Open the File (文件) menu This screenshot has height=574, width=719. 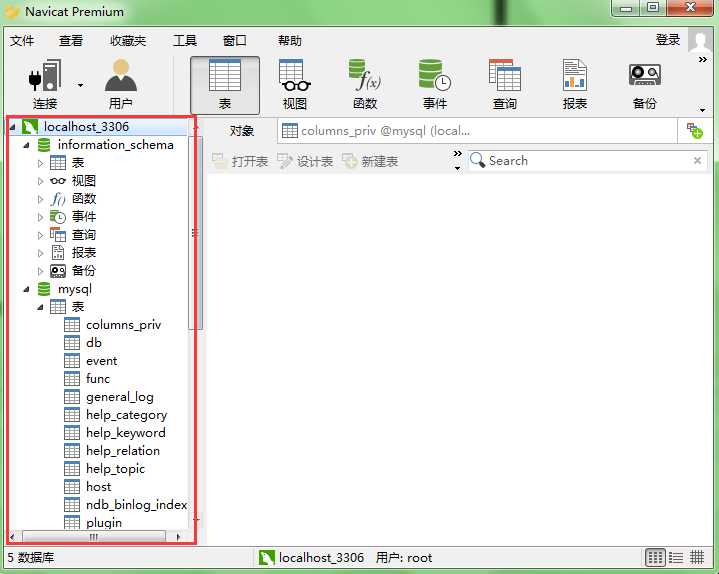tap(22, 41)
